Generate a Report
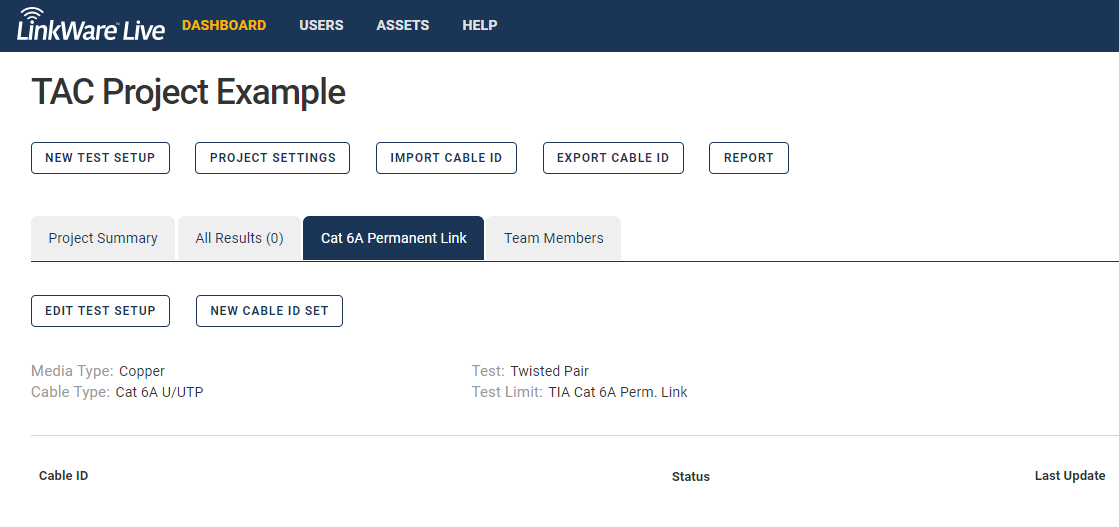1119x527 pixels. (749, 158)
